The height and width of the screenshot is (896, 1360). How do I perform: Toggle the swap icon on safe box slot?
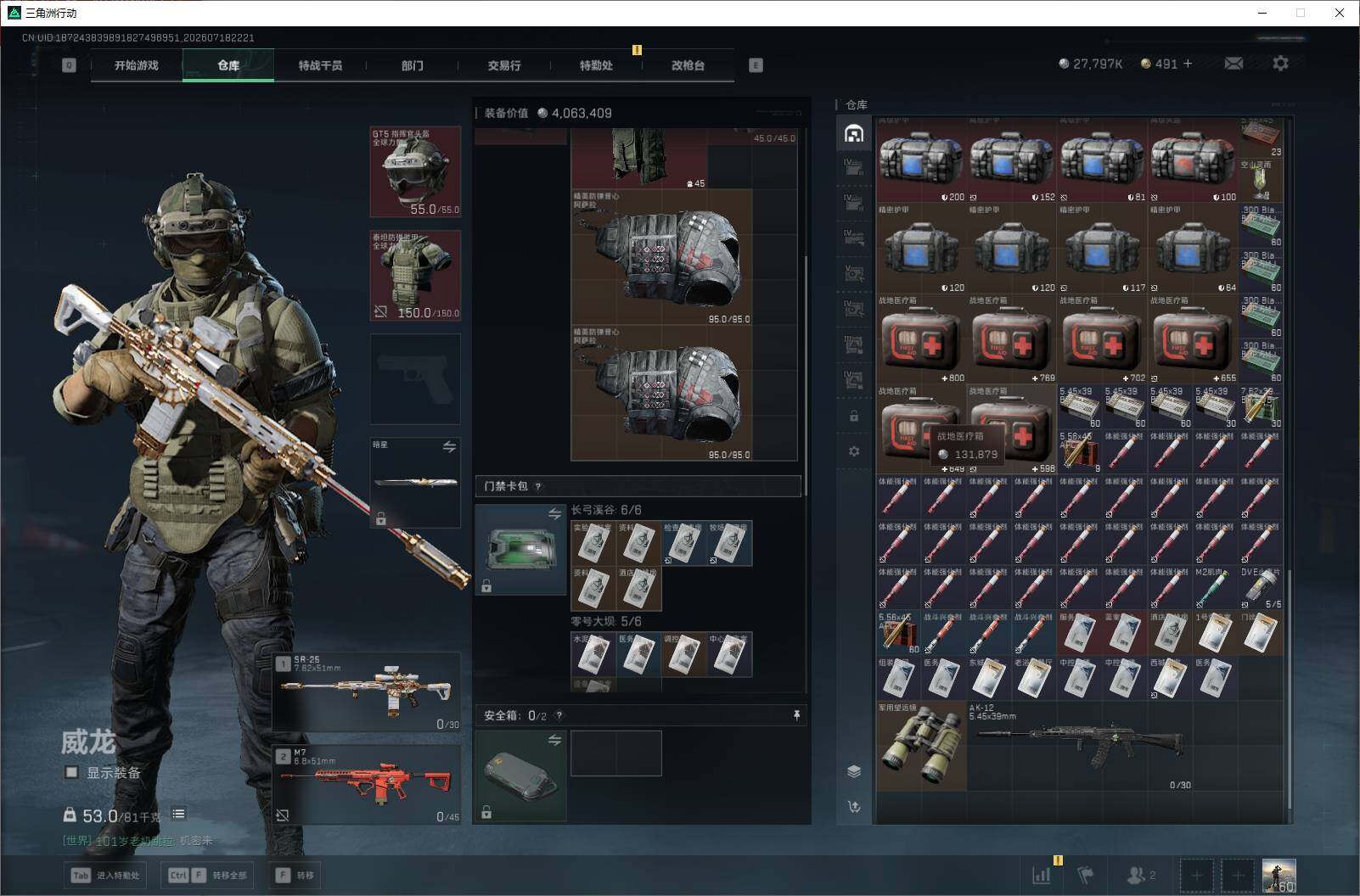[x=554, y=741]
